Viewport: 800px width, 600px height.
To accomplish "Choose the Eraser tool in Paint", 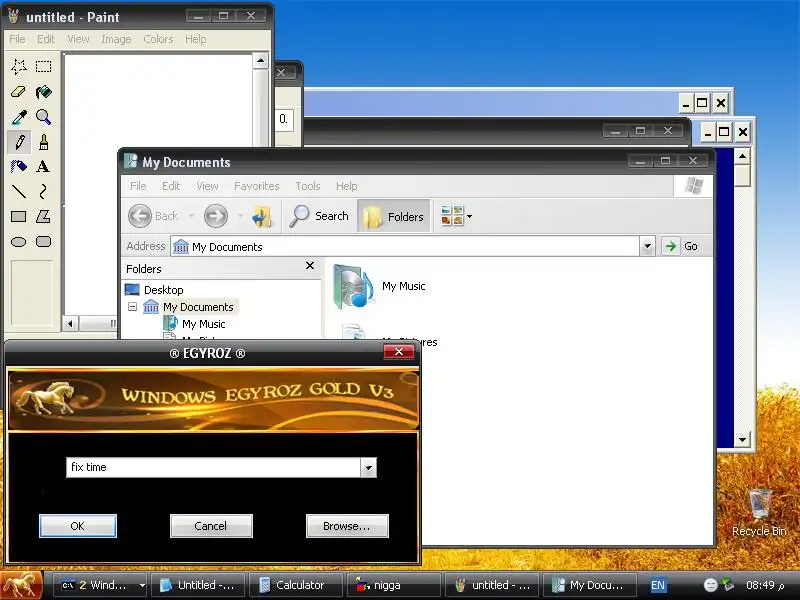I will (x=19, y=92).
